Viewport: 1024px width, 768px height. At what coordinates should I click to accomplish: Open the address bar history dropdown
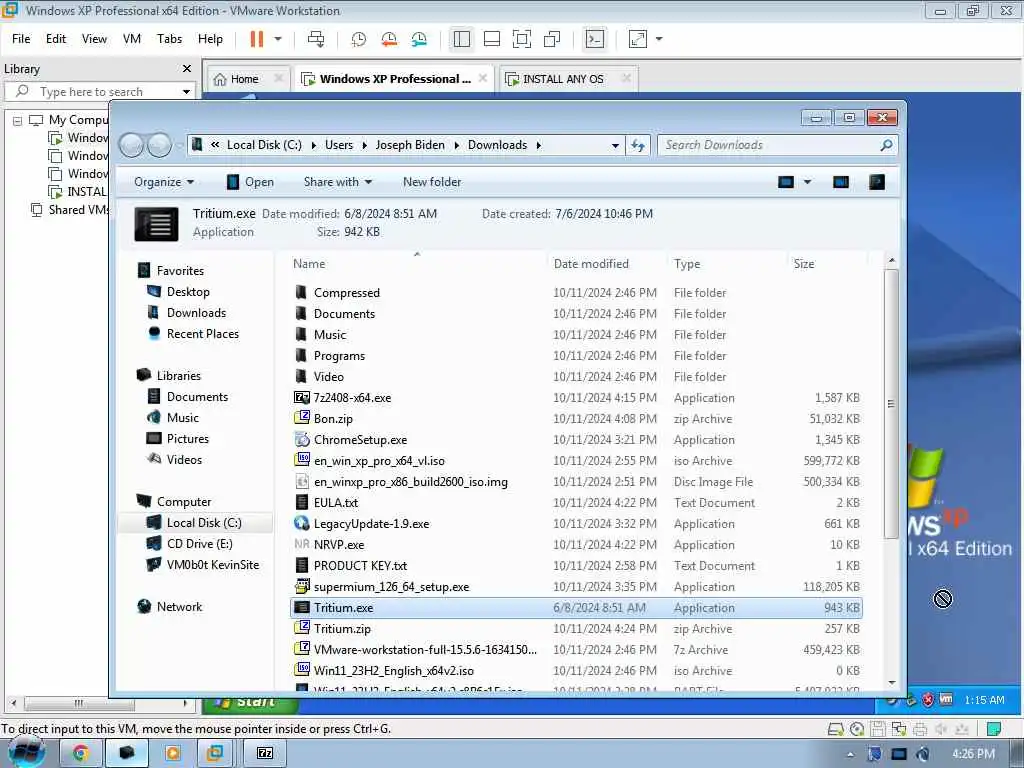click(615, 146)
